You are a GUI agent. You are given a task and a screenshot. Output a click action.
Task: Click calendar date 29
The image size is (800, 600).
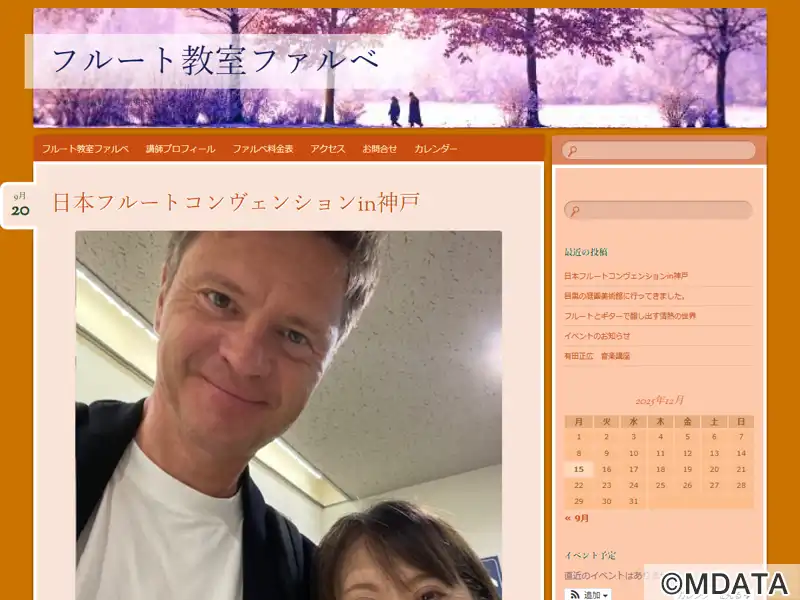click(x=579, y=502)
